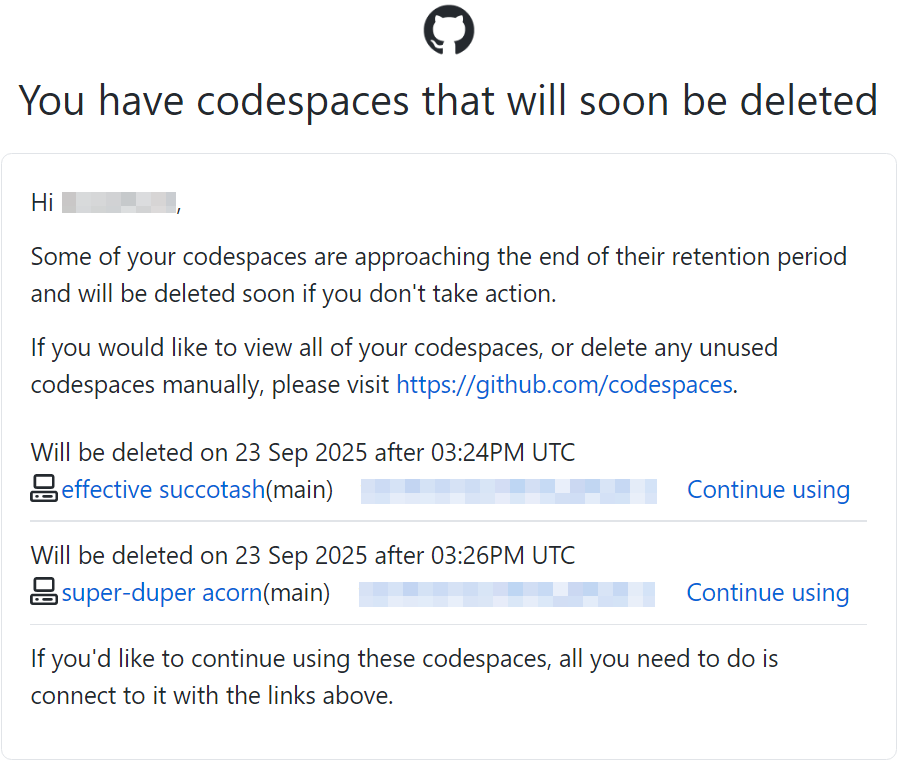898x761 pixels.
Task: Click the Hi greeting text
Action: click(42, 203)
